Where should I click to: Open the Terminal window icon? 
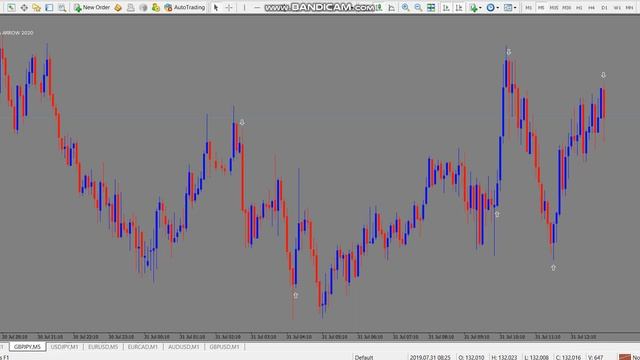point(131,7)
